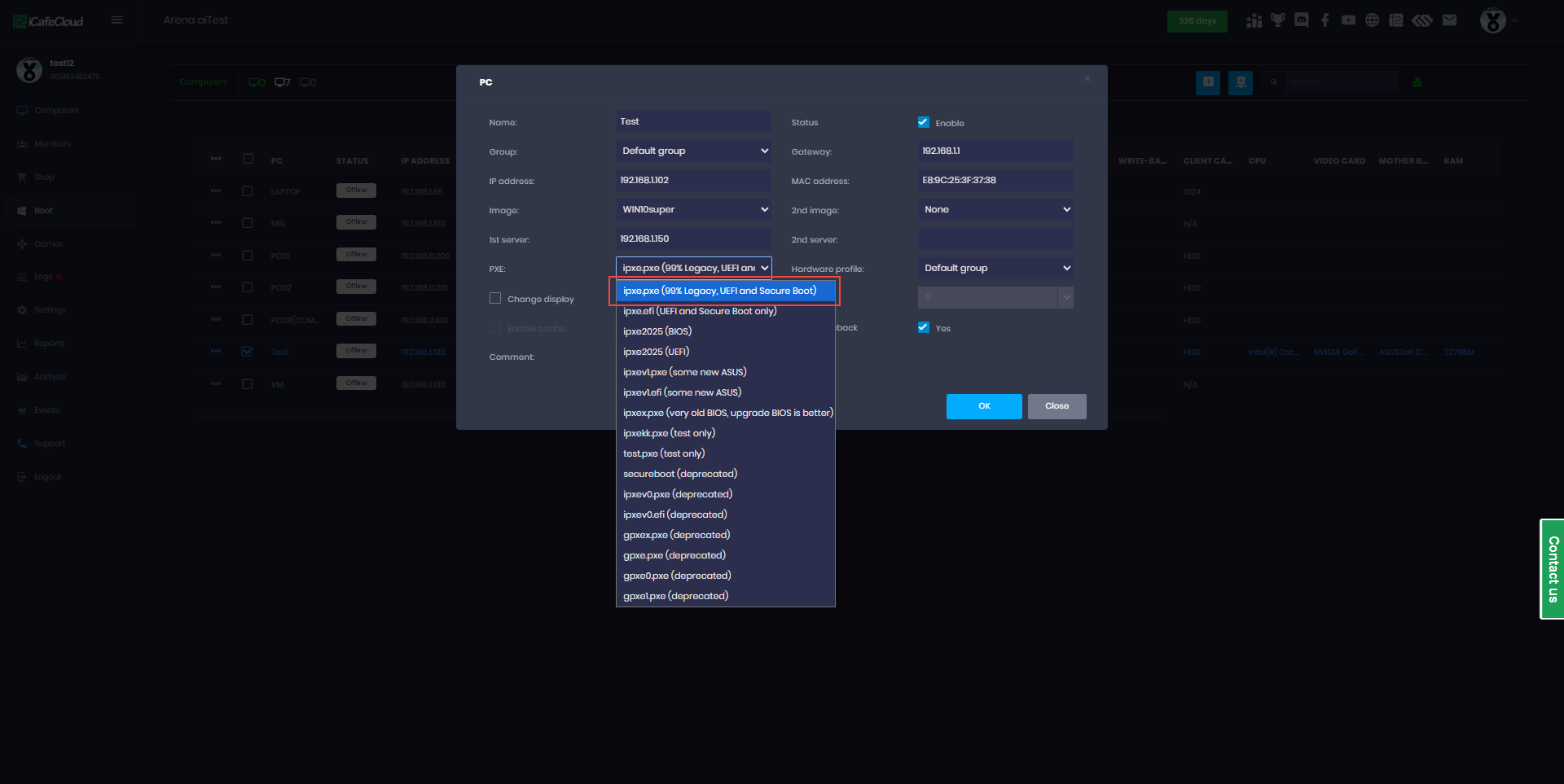
Task: Uncheck the Test row checkbox
Action: click(x=247, y=352)
